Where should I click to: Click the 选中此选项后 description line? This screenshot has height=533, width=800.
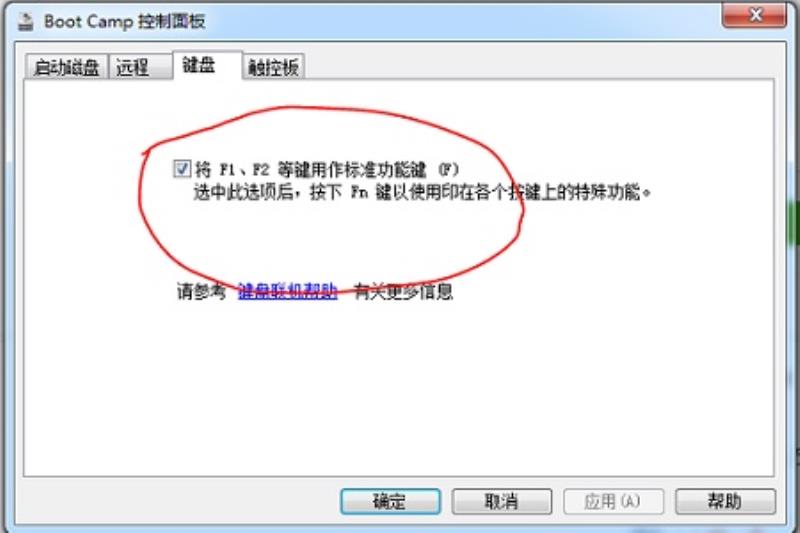tap(422, 192)
